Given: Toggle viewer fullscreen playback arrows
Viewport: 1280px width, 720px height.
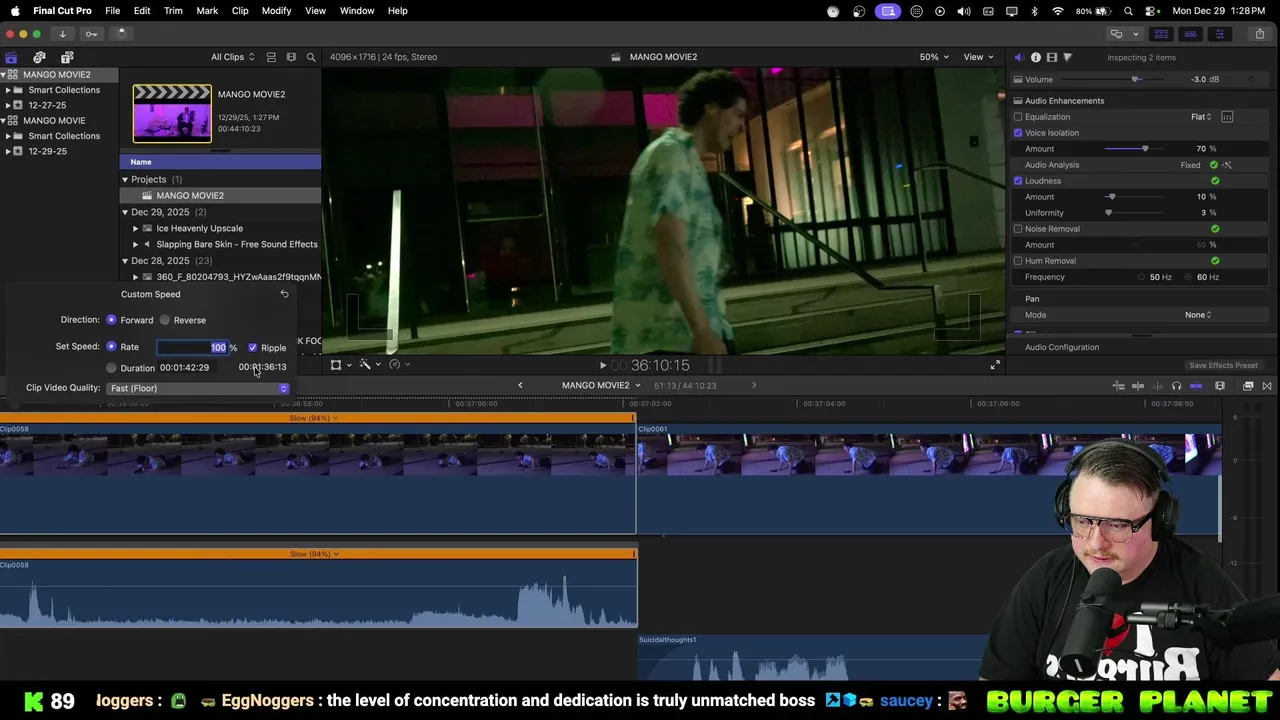Looking at the screenshot, I should pyautogui.click(x=994, y=366).
